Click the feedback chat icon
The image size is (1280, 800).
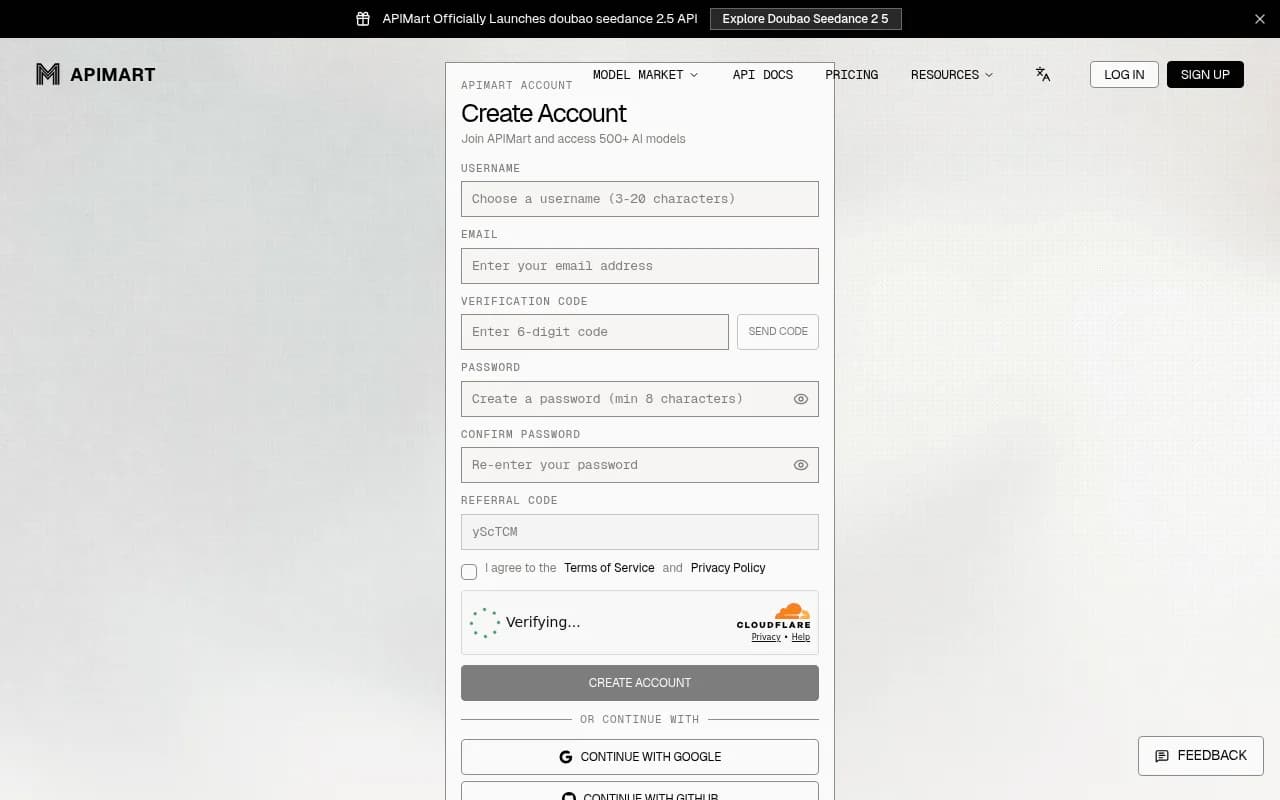pos(1162,756)
